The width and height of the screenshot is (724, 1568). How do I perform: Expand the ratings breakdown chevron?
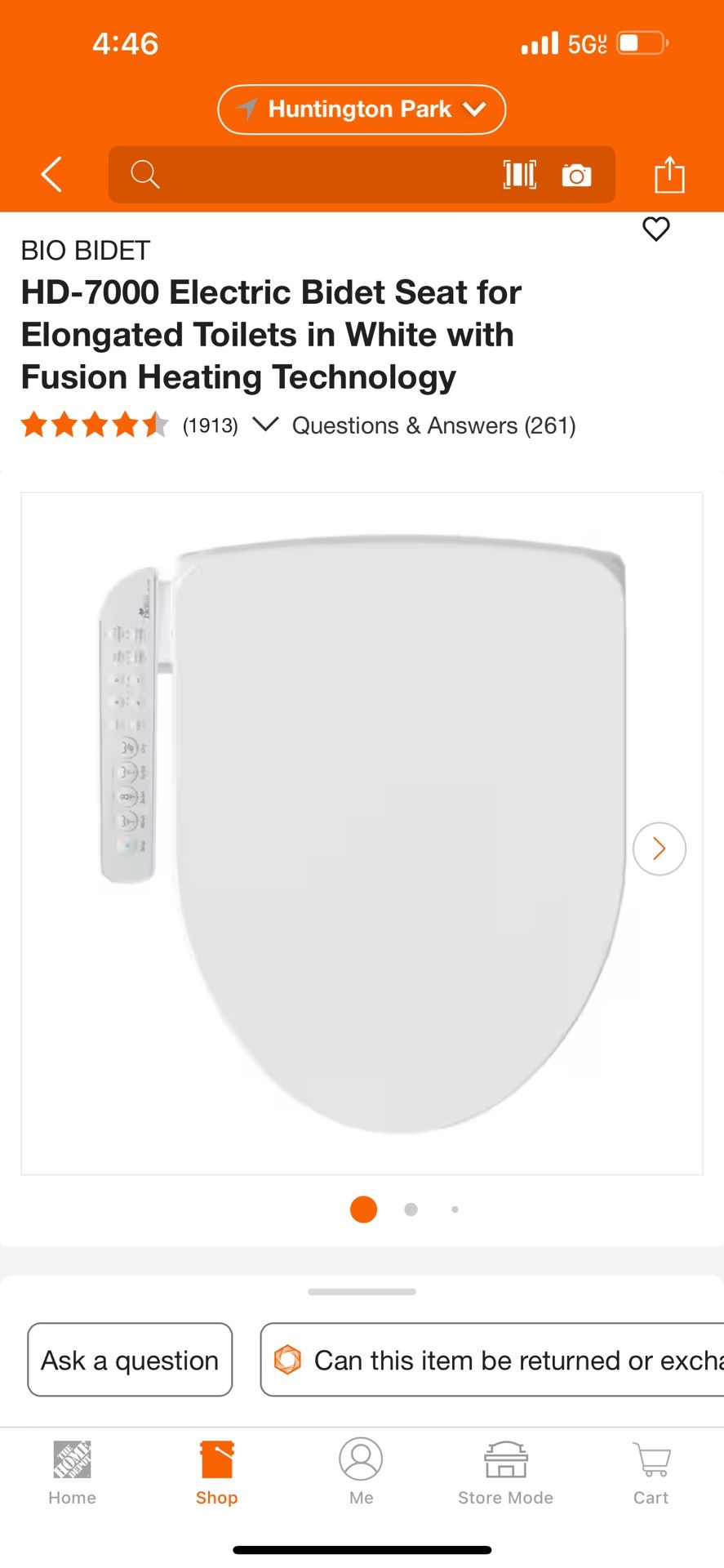coord(266,424)
